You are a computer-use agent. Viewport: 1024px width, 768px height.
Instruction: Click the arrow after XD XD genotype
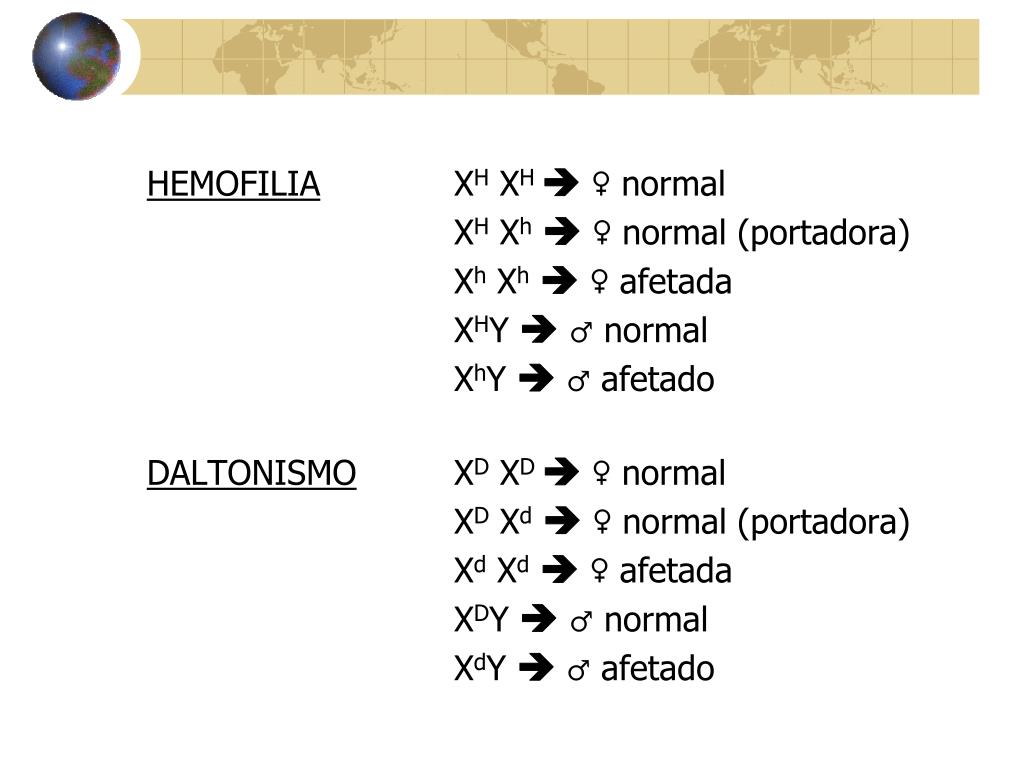562,472
